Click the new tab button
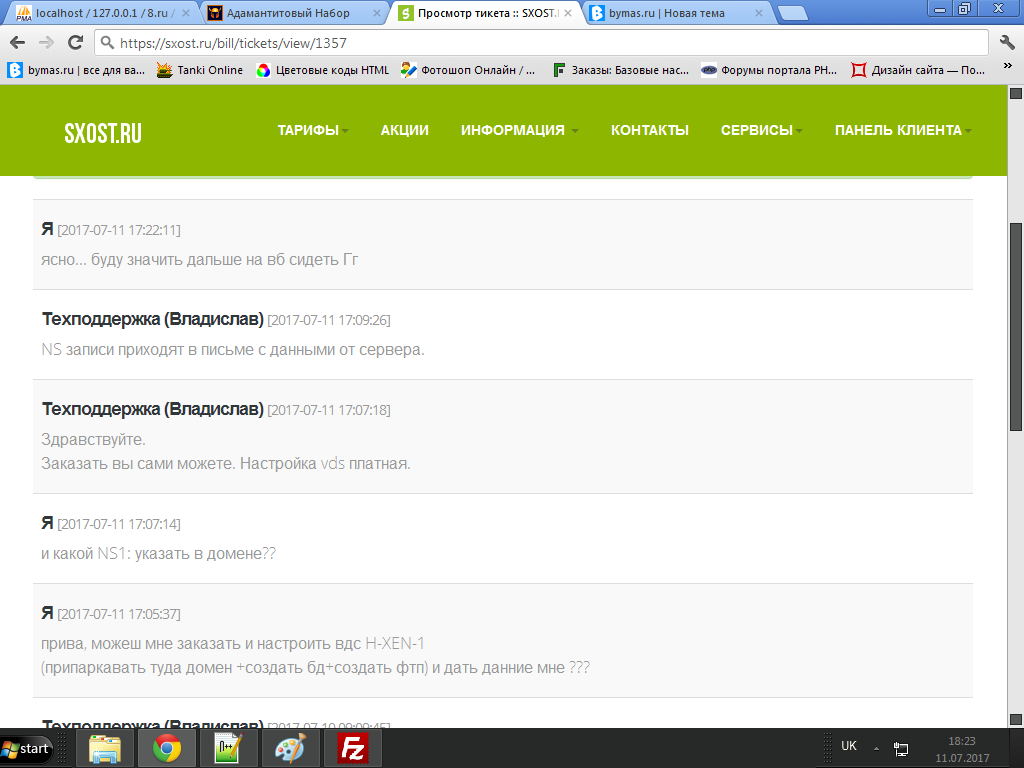Image resolution: width=1024 pixels, height=768 pixels. coord(792,13)
